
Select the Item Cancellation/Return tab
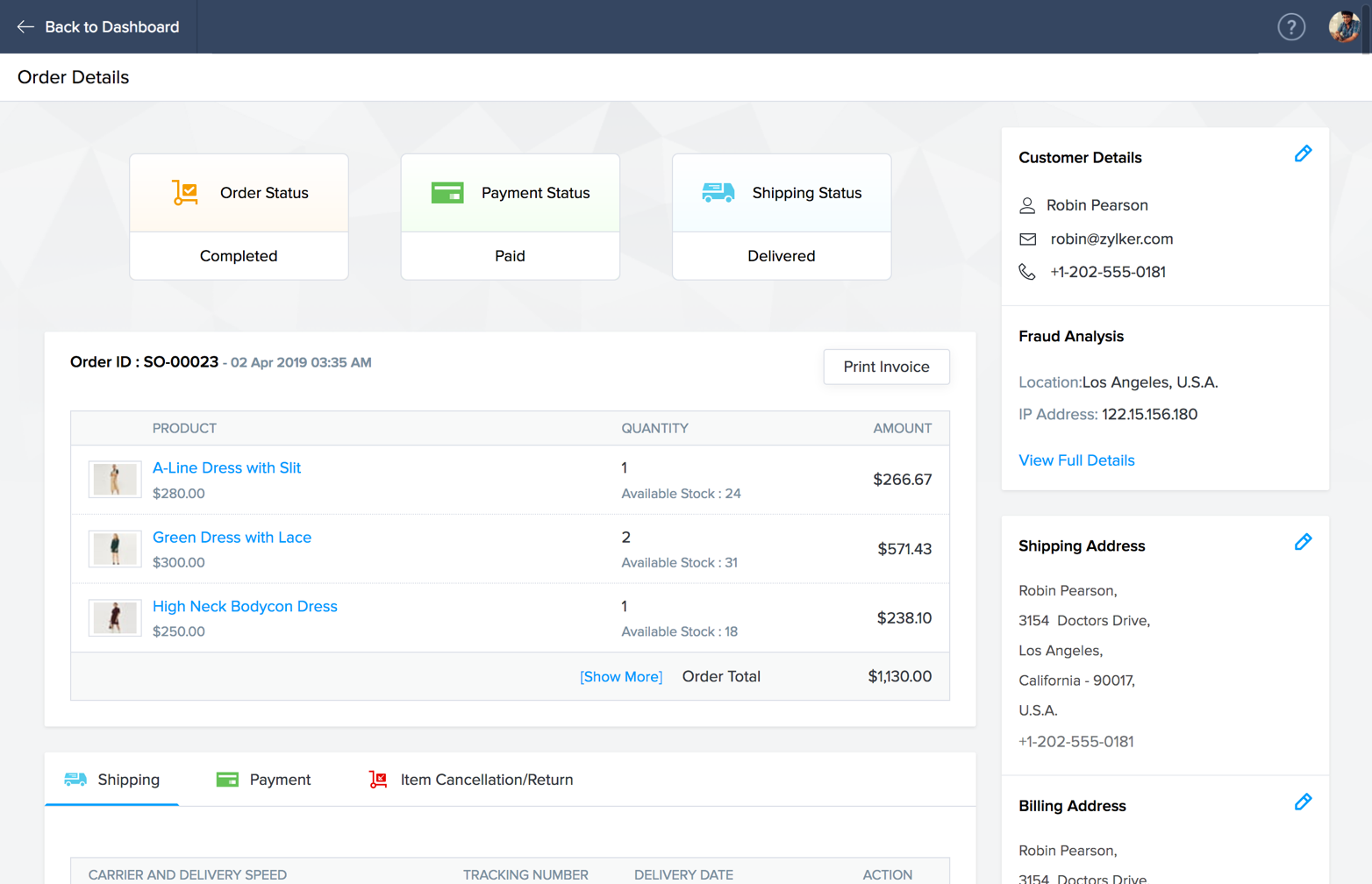pos(471,780)
